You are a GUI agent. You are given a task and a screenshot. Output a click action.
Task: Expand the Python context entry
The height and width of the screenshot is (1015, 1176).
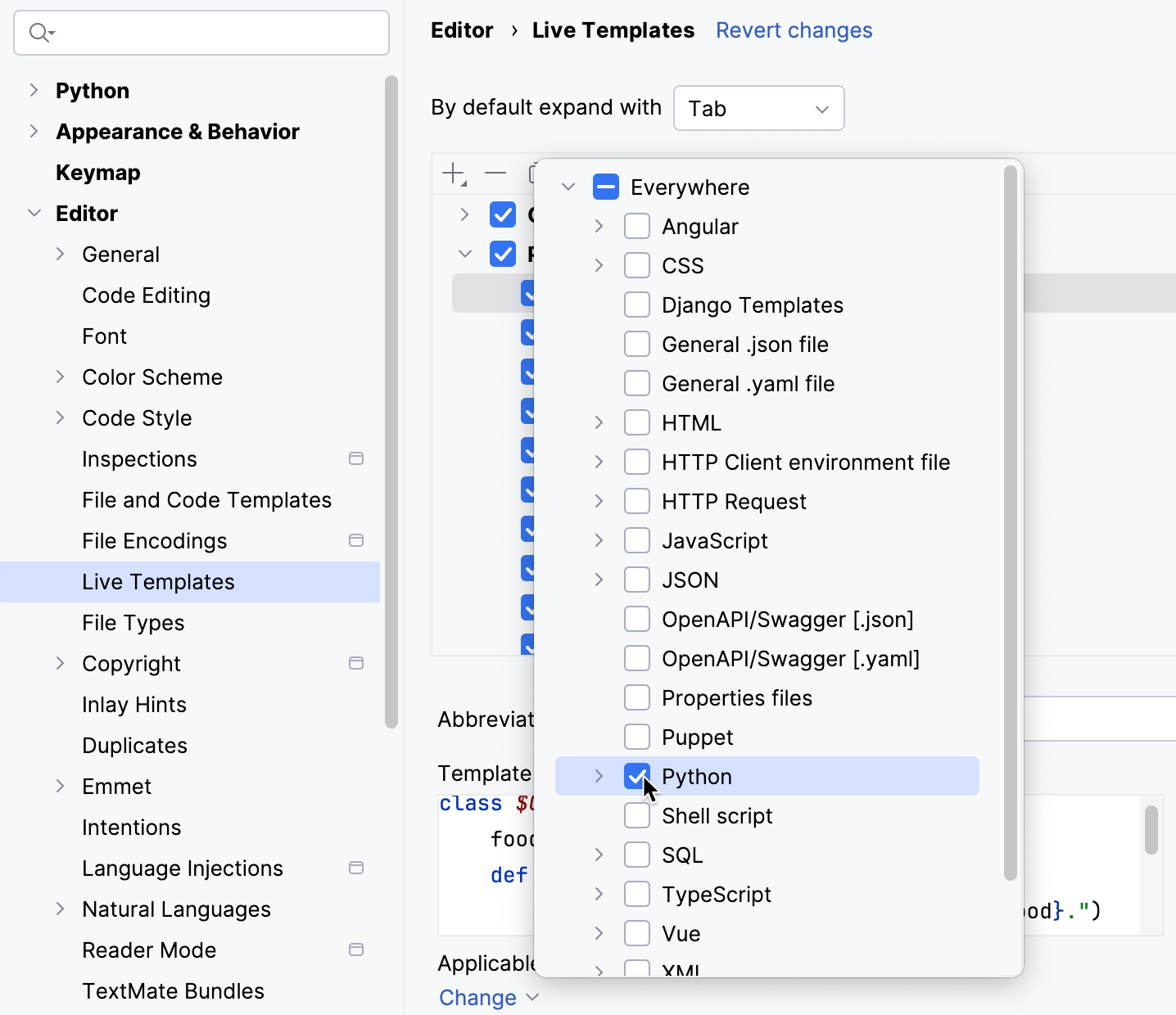[x=599, y=776]
